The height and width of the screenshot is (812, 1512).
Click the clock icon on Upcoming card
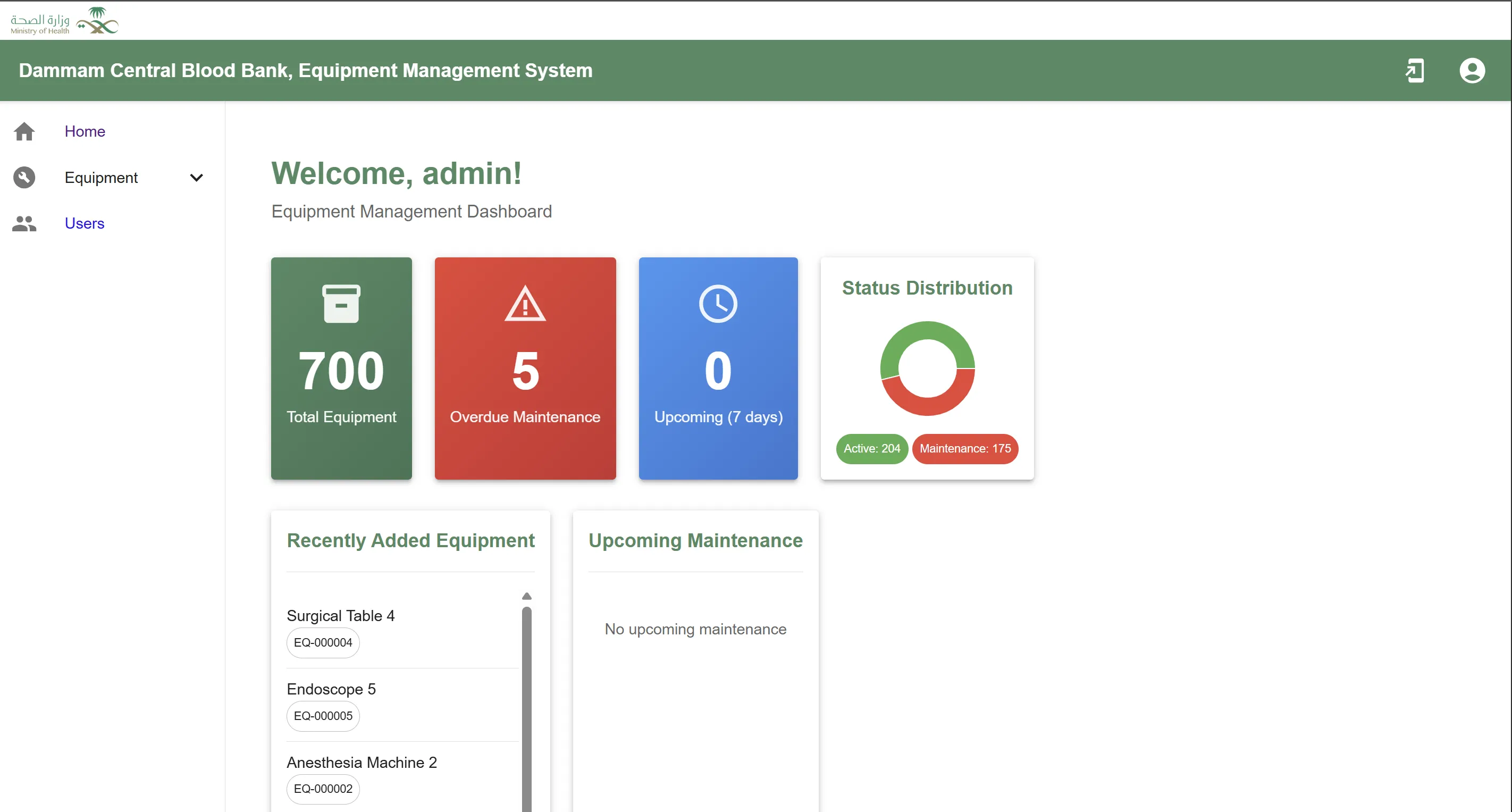(x=718, y=304)
